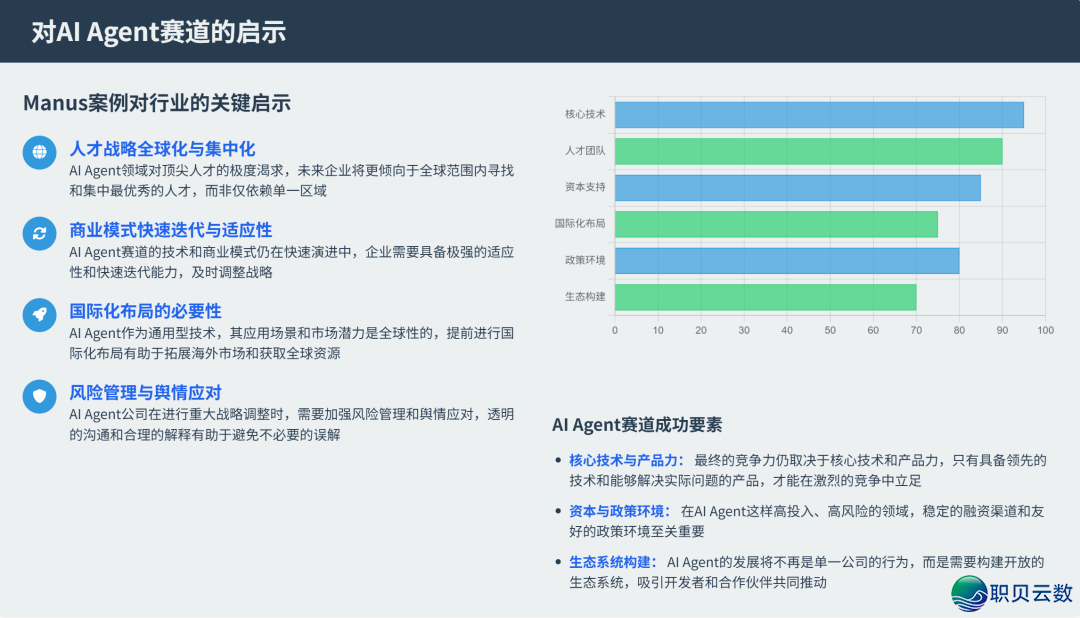Click the 人才战略全球化与集中化 heading
The image size is (1080, 618).
tap(162, 149)
